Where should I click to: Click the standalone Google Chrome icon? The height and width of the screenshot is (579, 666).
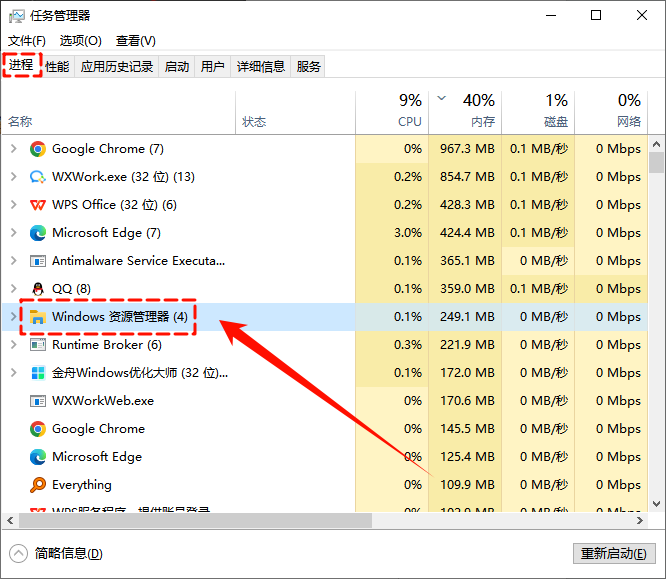tap(38, 429)
